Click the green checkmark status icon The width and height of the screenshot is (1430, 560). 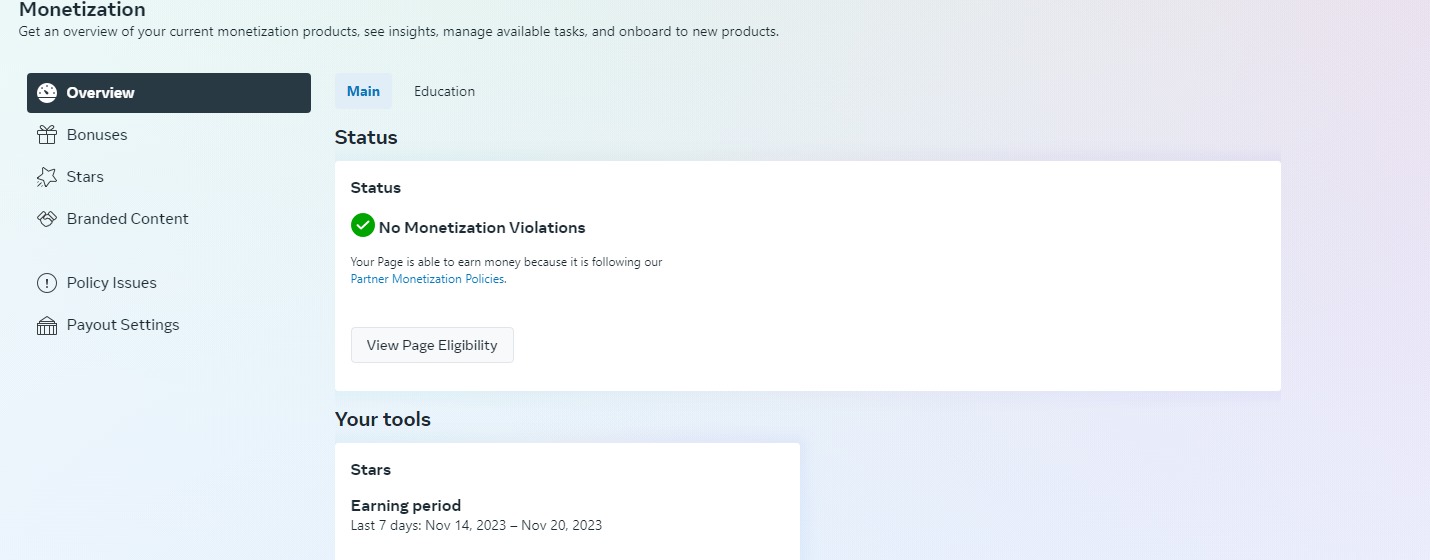point(363,225)
